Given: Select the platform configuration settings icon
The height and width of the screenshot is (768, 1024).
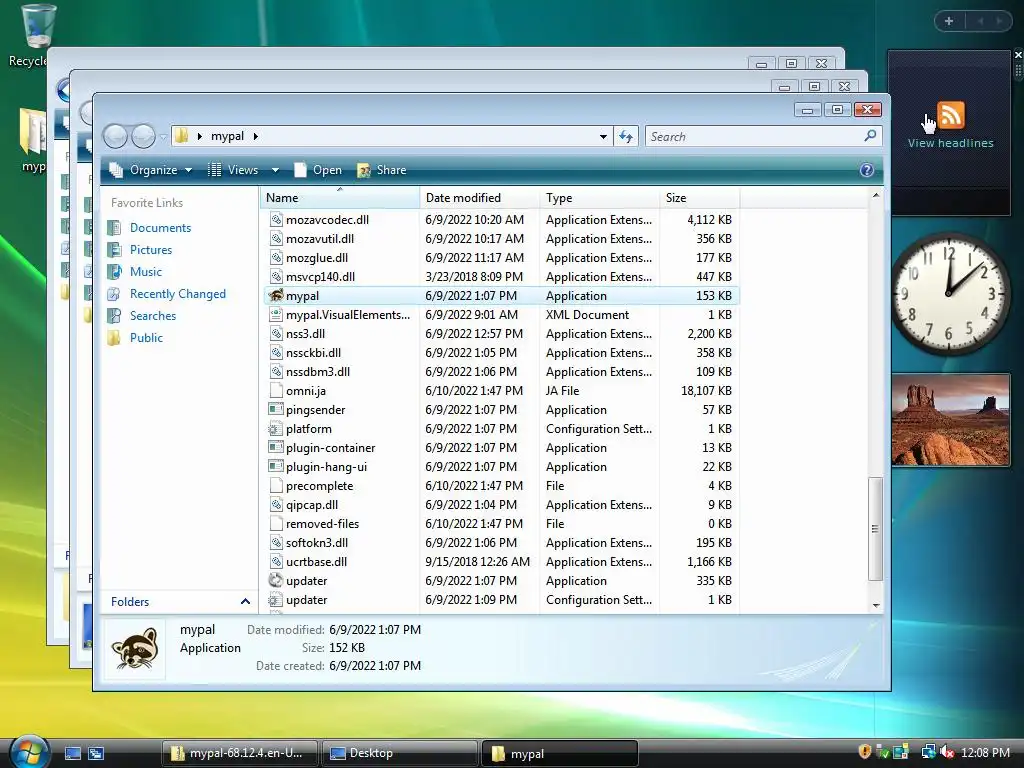Looking at the screenshot, I should click(276, 429).
